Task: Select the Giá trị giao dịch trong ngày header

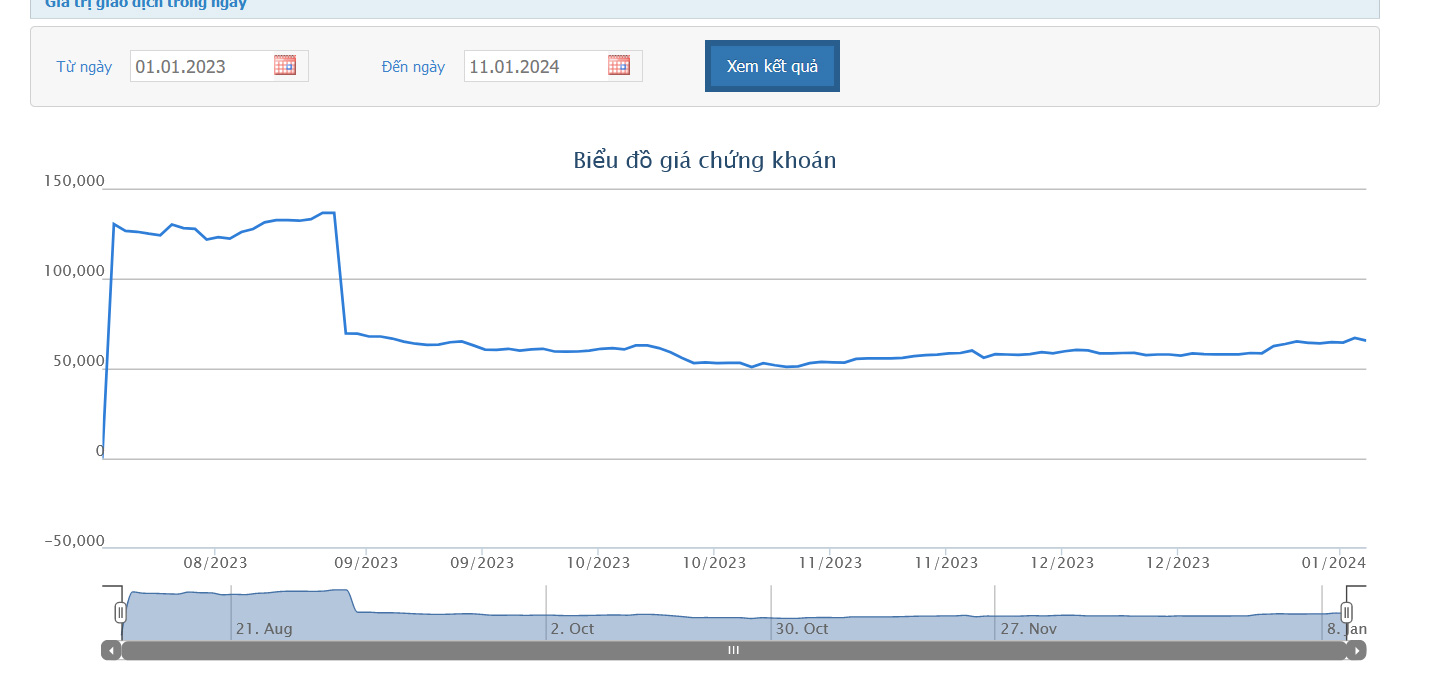Action: (x=146, y=4)
